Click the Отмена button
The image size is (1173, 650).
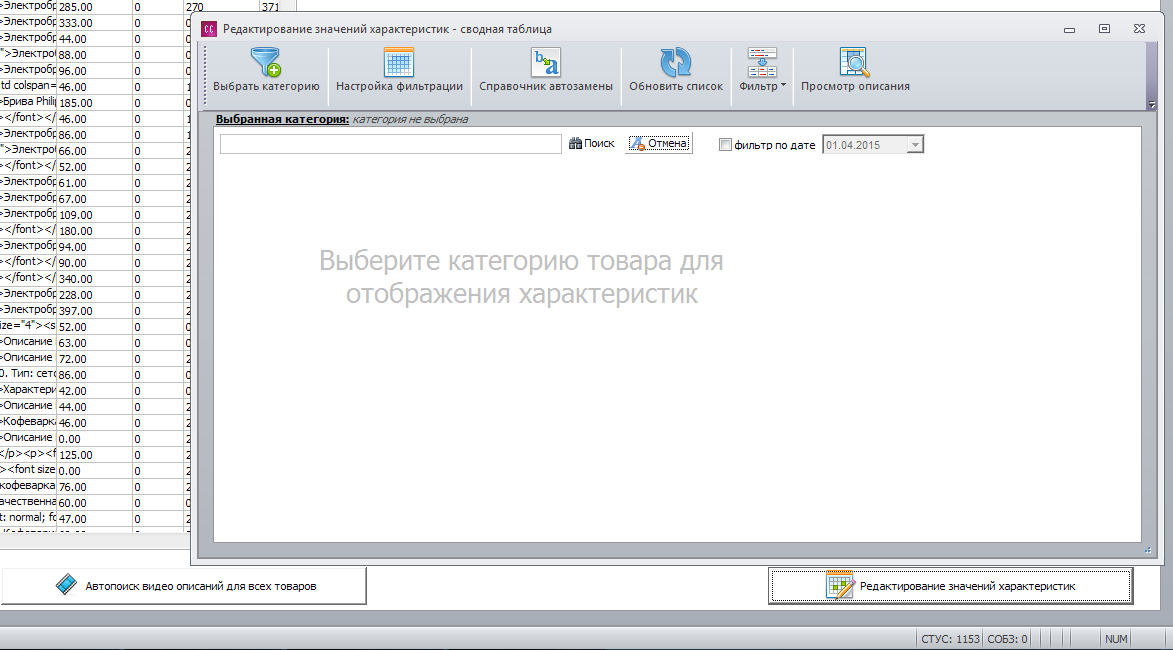(x=659, y=144)
